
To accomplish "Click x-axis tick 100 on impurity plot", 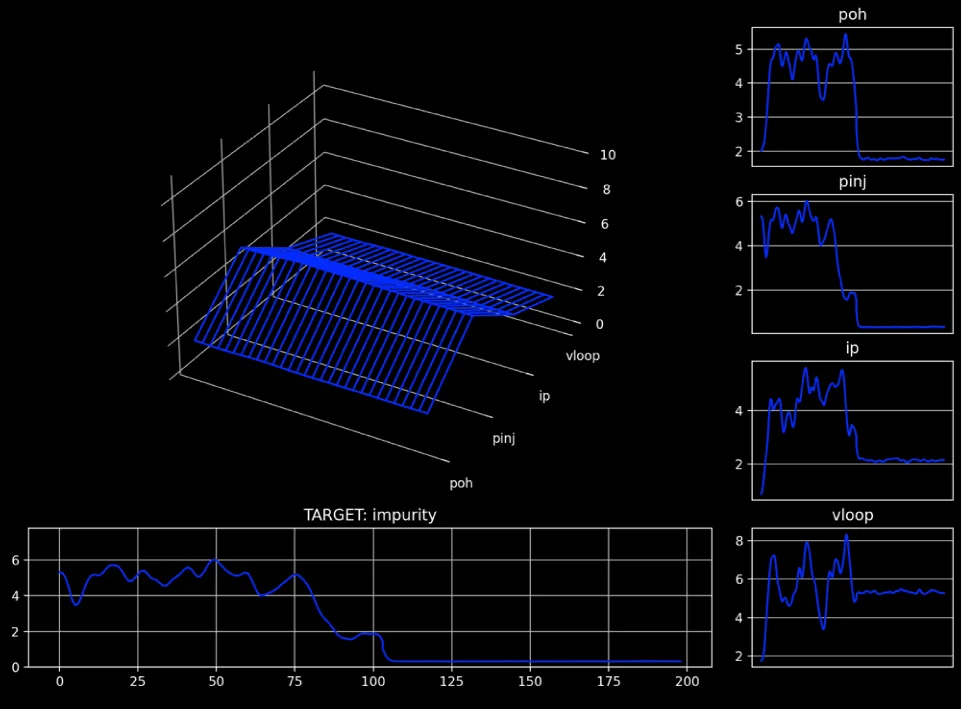I will (x=373, y=681).
